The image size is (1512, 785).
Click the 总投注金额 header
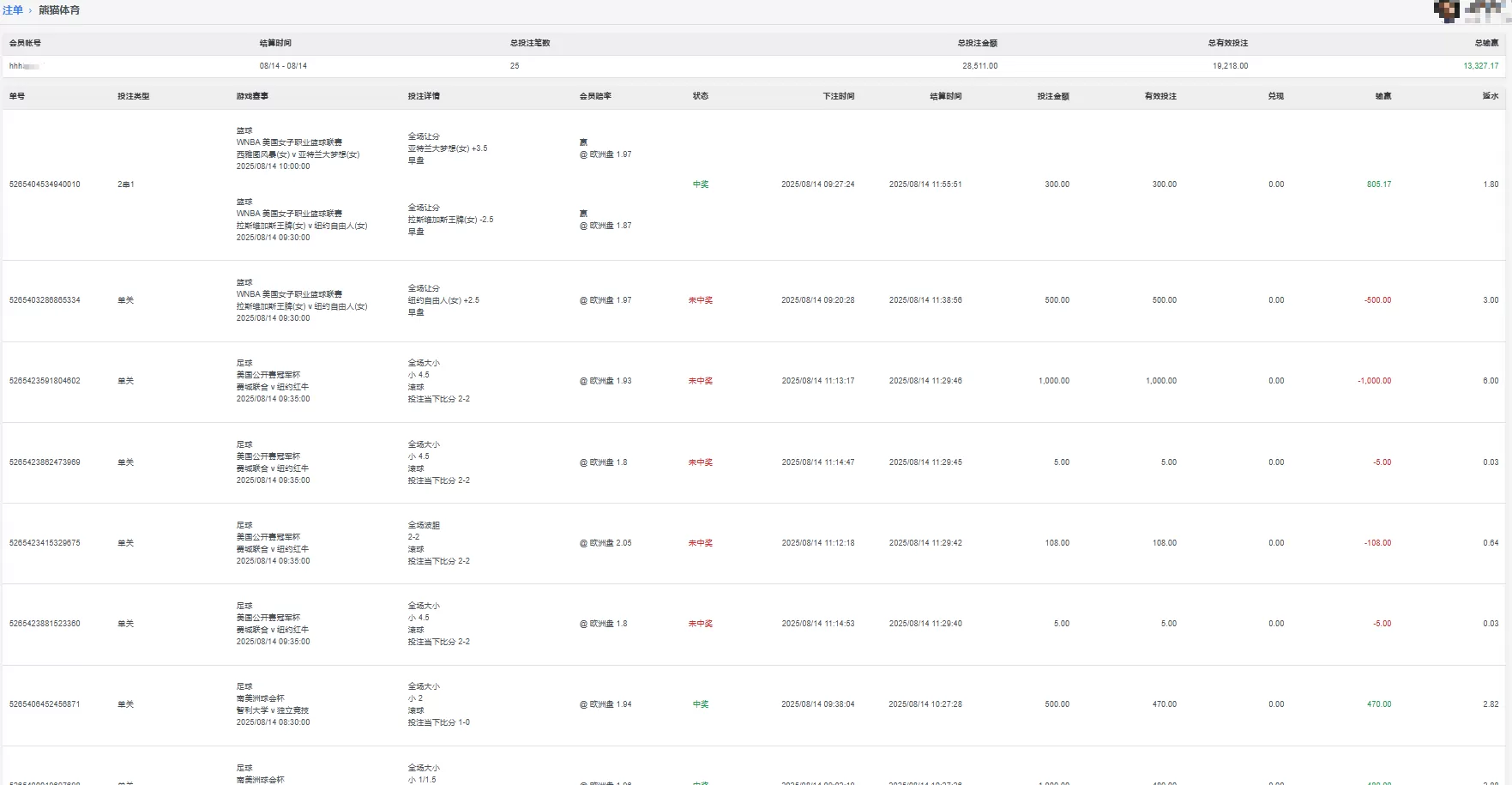[978, 43]
